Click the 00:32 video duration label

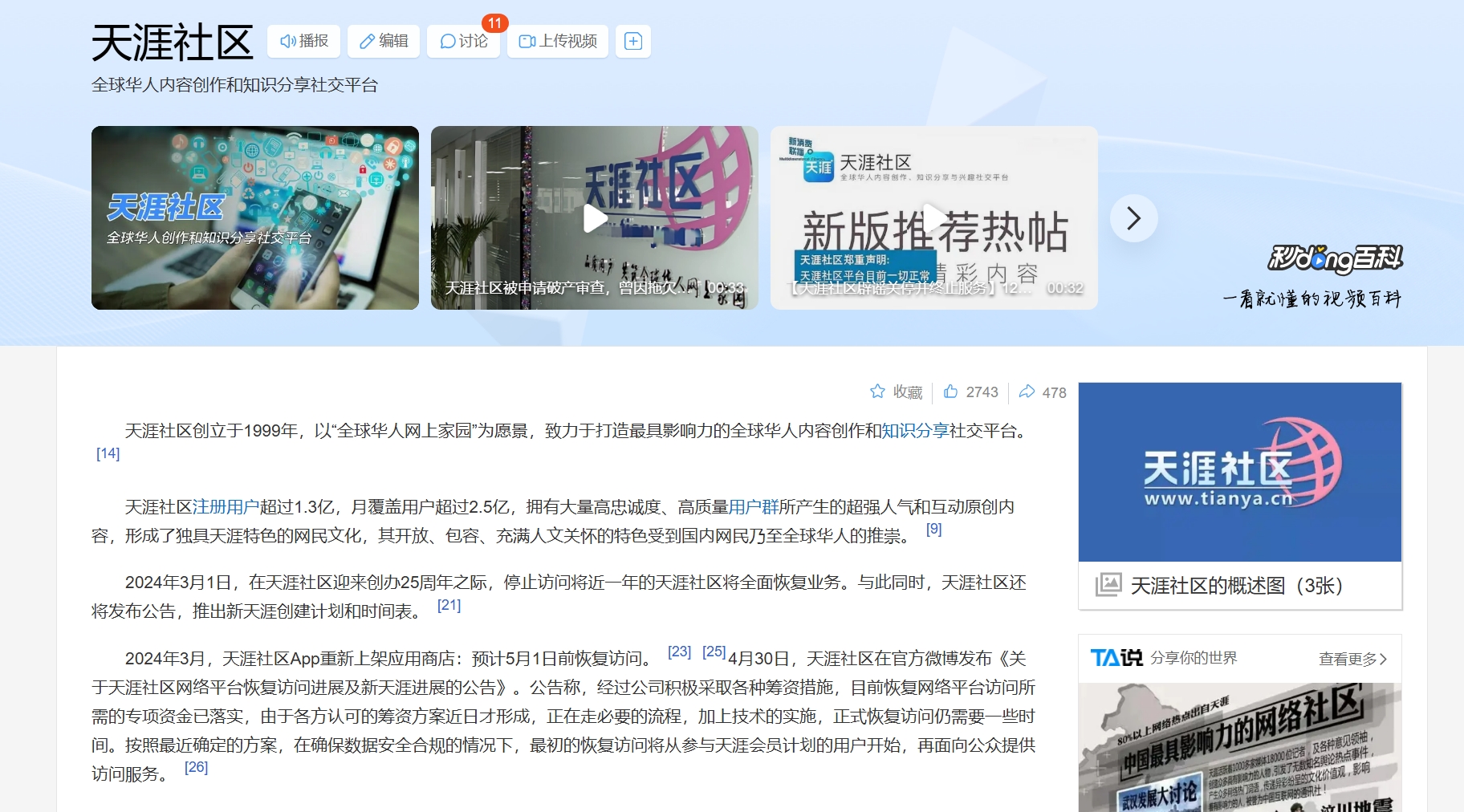[1065, 288]
